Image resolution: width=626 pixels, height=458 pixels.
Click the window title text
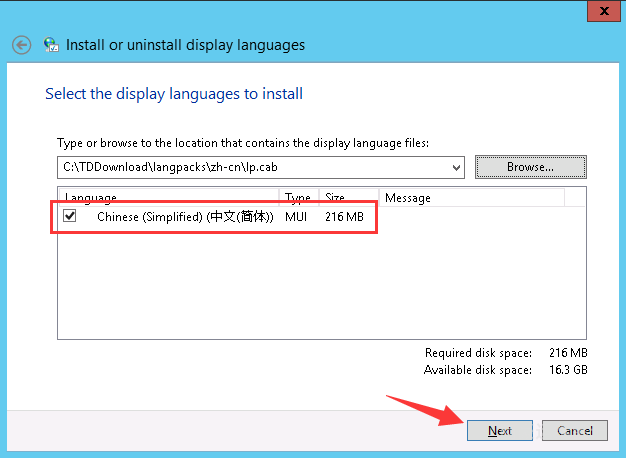coord(185,45)
